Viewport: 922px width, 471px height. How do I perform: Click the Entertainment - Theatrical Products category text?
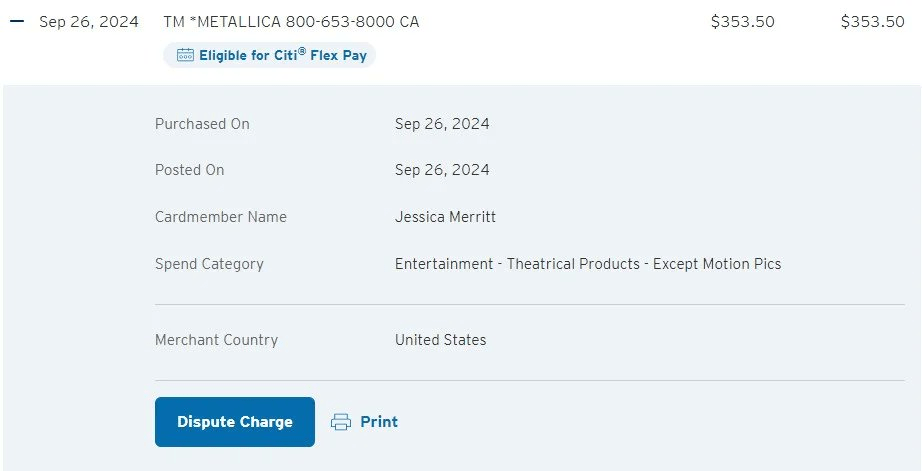pos(588,264)
